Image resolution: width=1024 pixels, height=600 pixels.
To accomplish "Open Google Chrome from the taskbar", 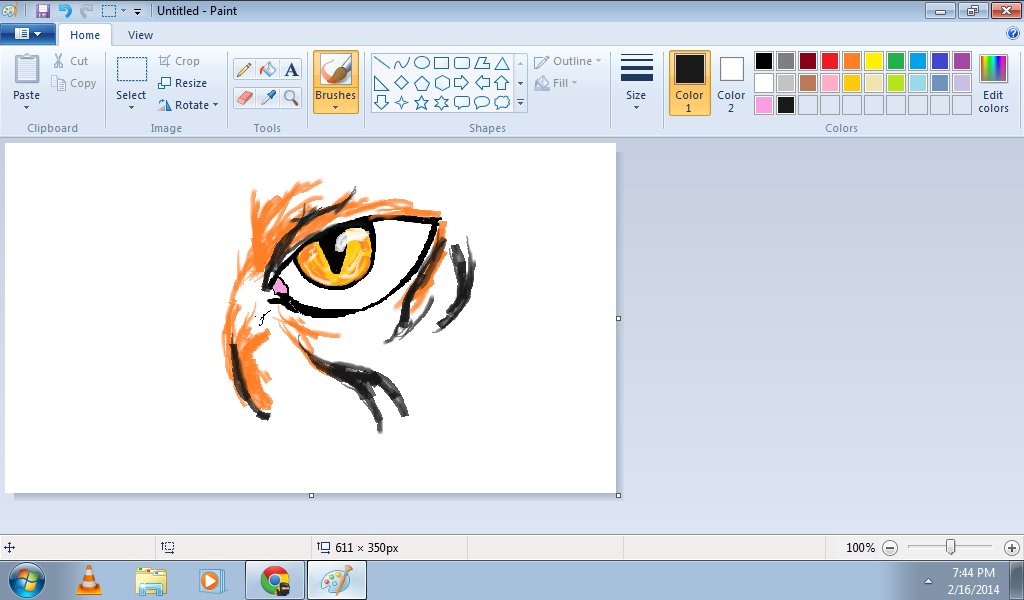I will coord(275,580).
